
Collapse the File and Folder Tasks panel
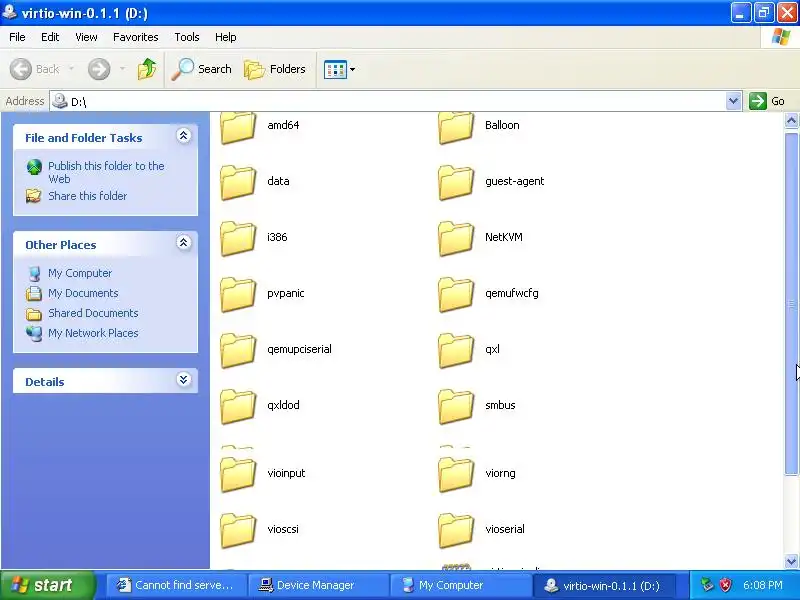pyautogui.click(x=184, y=136)
